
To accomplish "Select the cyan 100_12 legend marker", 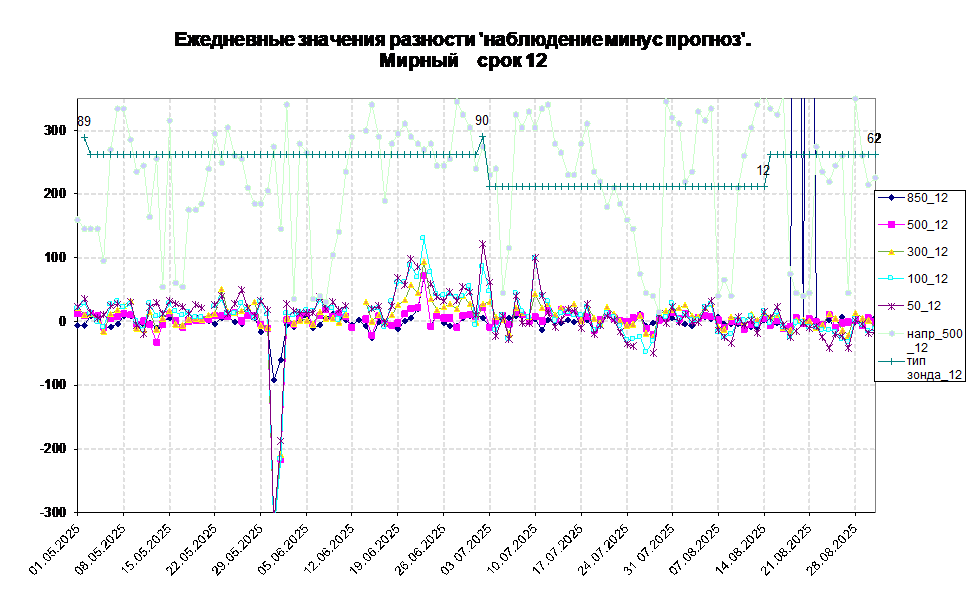I will click(x=890, y=279).
